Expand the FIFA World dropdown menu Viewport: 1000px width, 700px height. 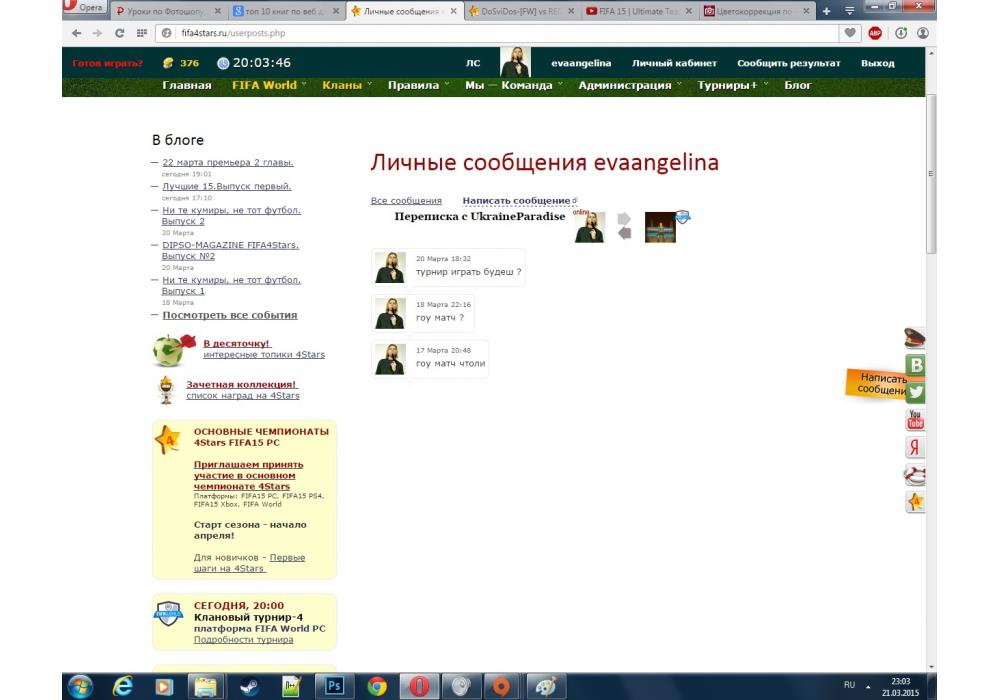pos(265,86)
